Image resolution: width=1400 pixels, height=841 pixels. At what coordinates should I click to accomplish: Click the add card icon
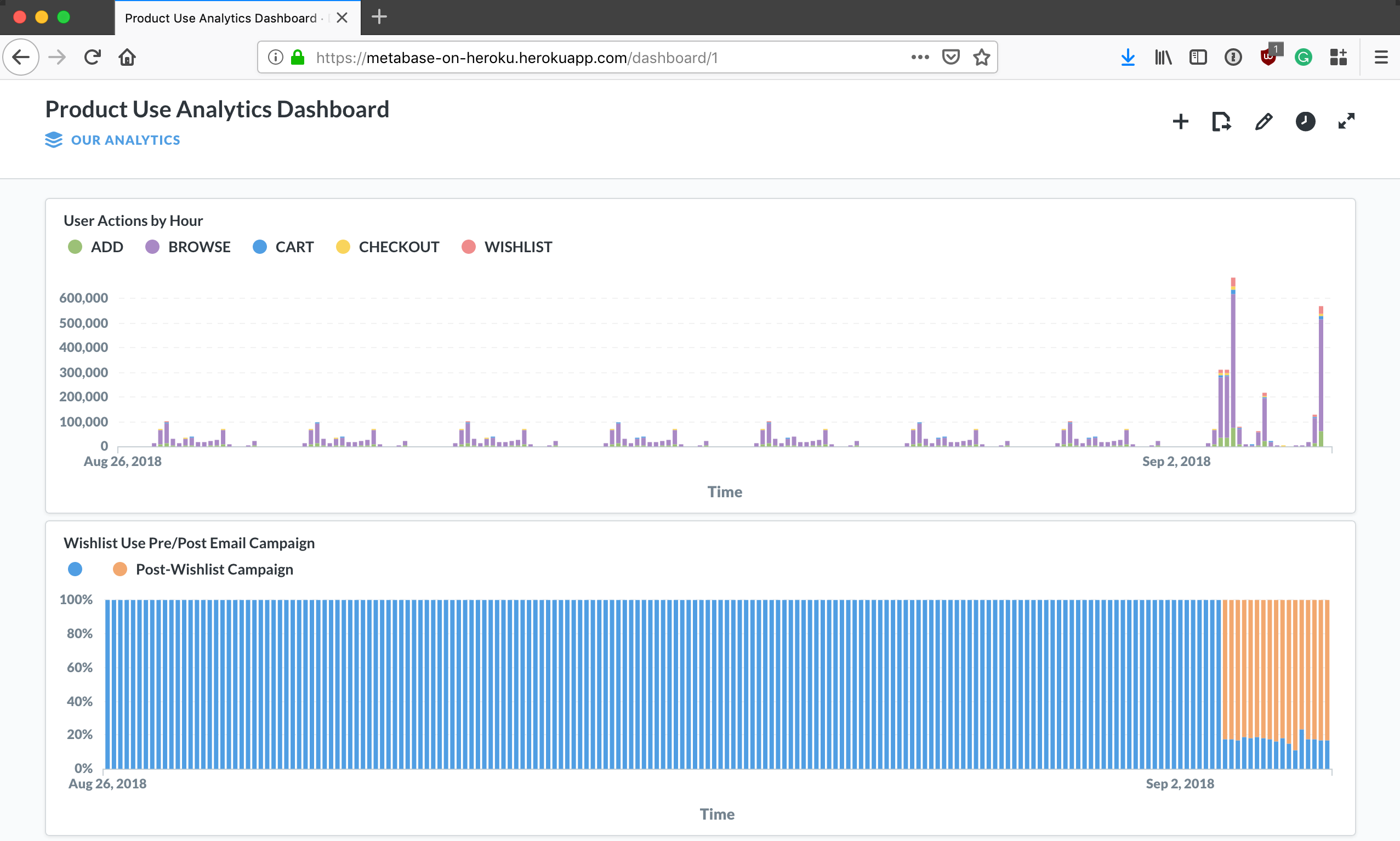[x=1180, y=121]
